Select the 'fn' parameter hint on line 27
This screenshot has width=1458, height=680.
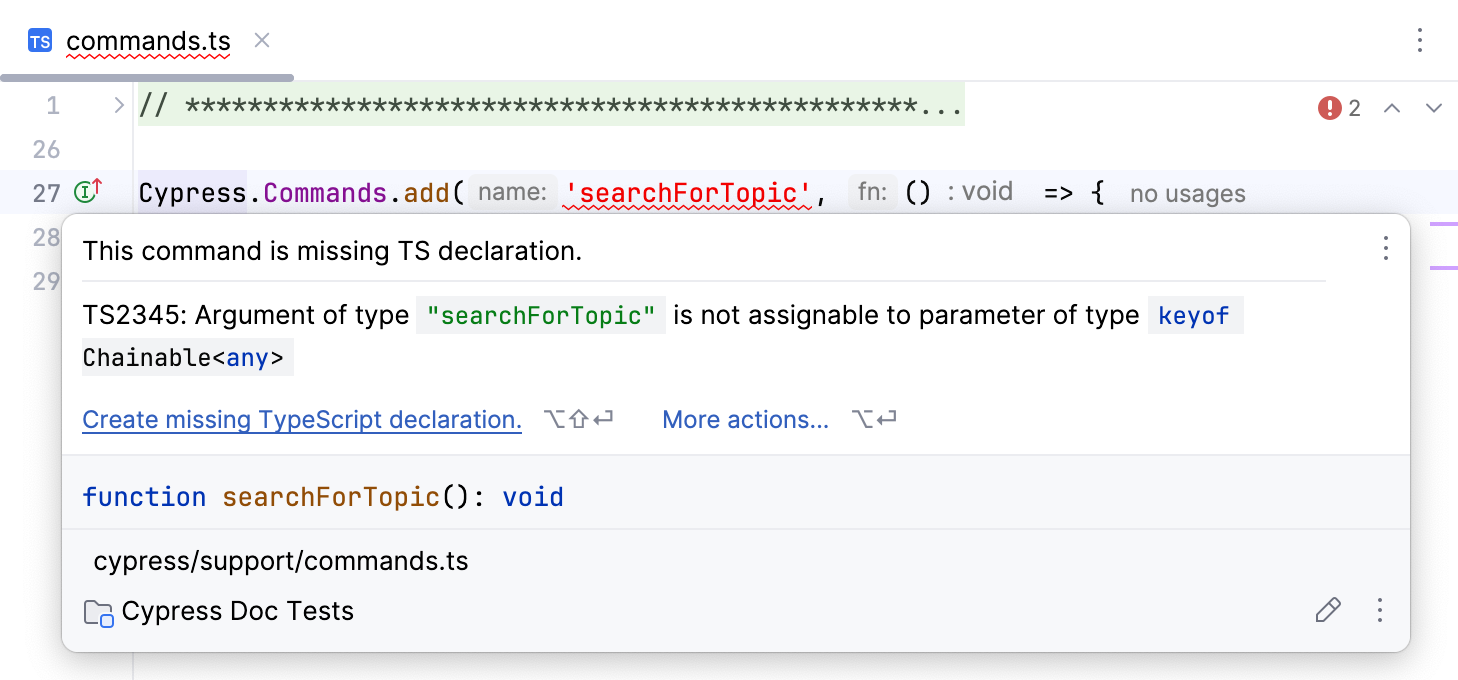click(871, 191)
